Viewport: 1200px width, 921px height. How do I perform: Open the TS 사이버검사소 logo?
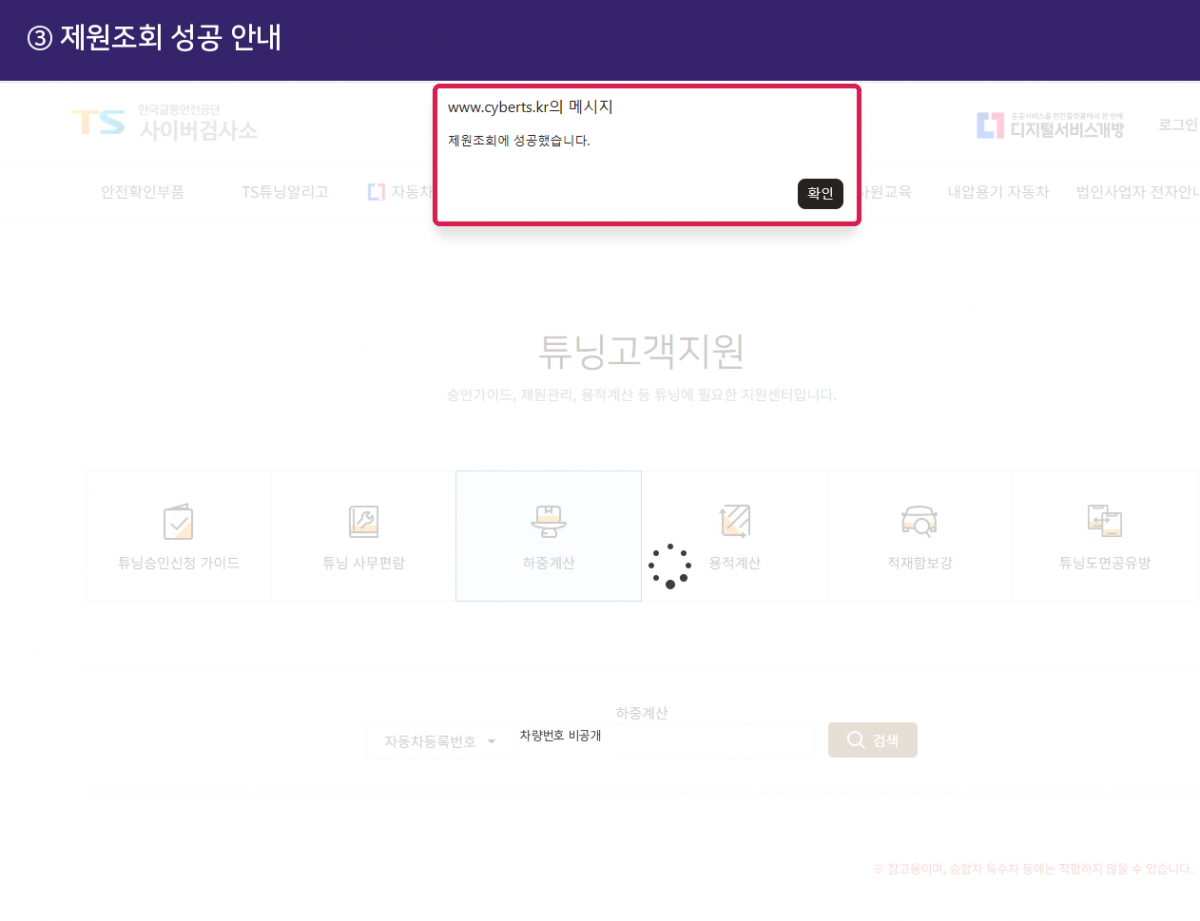point(165,123)
